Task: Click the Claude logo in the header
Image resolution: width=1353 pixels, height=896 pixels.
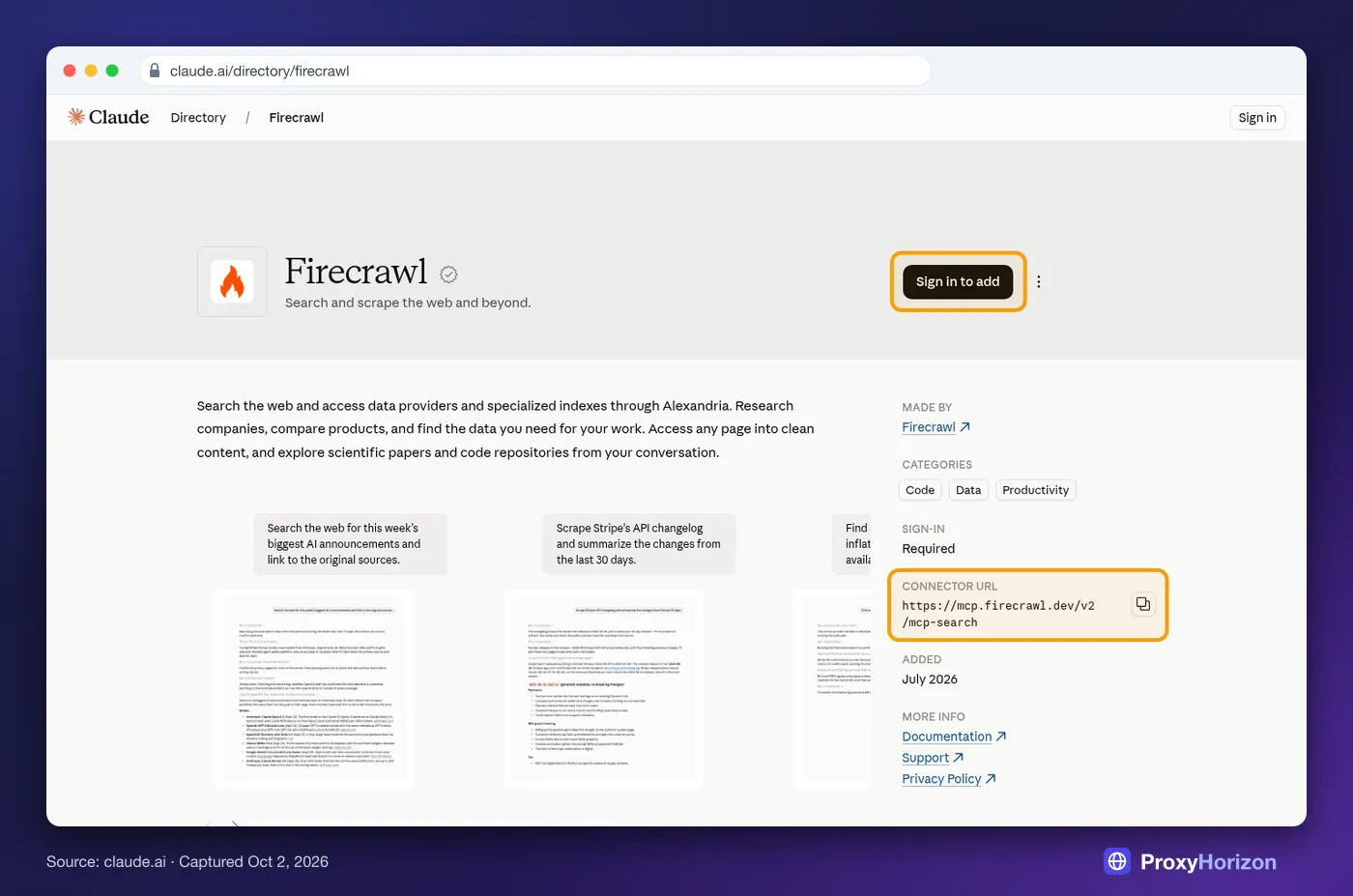Action: [108, 117]
